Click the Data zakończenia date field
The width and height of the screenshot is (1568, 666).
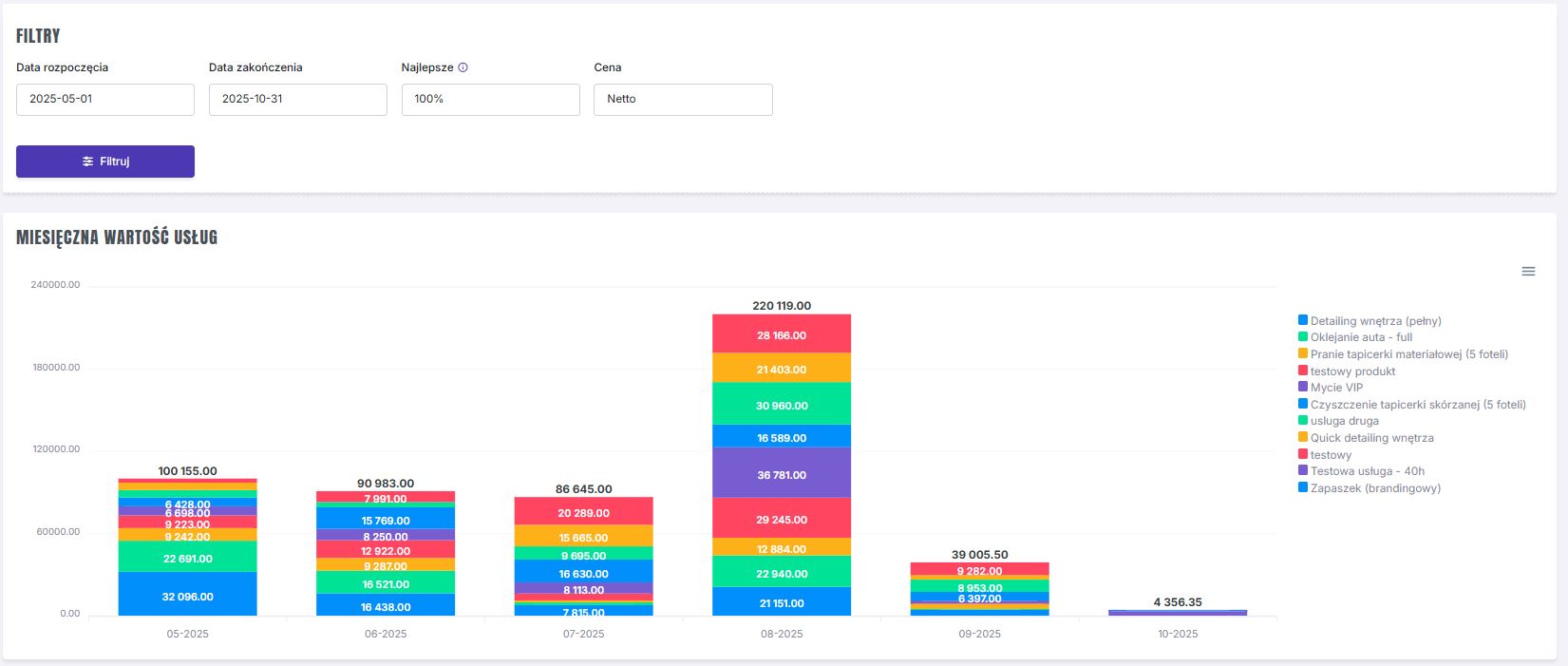pyautogui.click(x=298, y=100)
